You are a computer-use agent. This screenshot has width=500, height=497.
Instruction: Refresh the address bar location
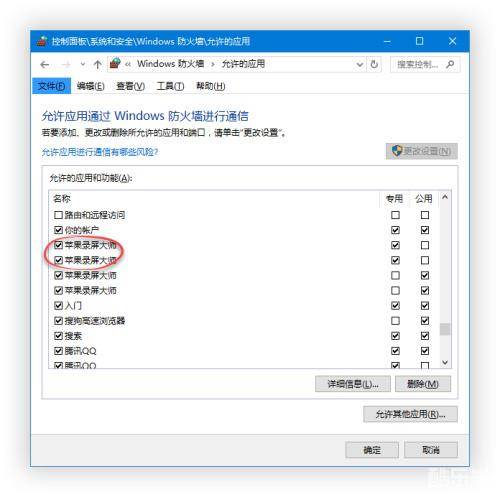pyautogui.click(x=374, y=64)
